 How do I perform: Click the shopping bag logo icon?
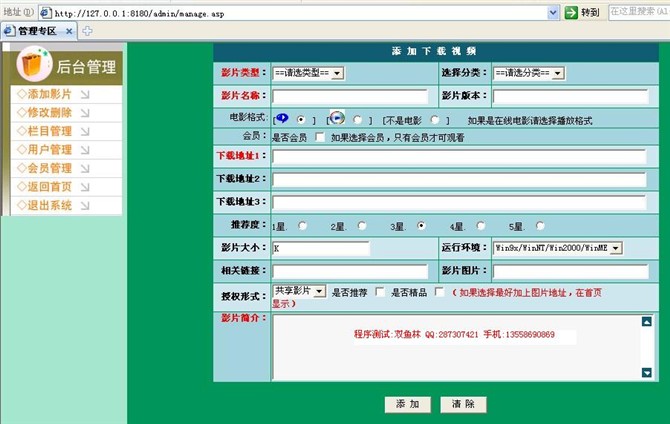click(x=32, y=65)
